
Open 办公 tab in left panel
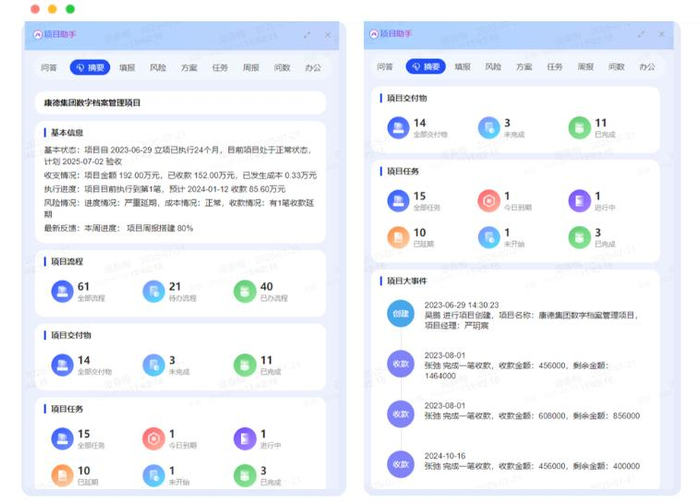click(x=313, y=68)
